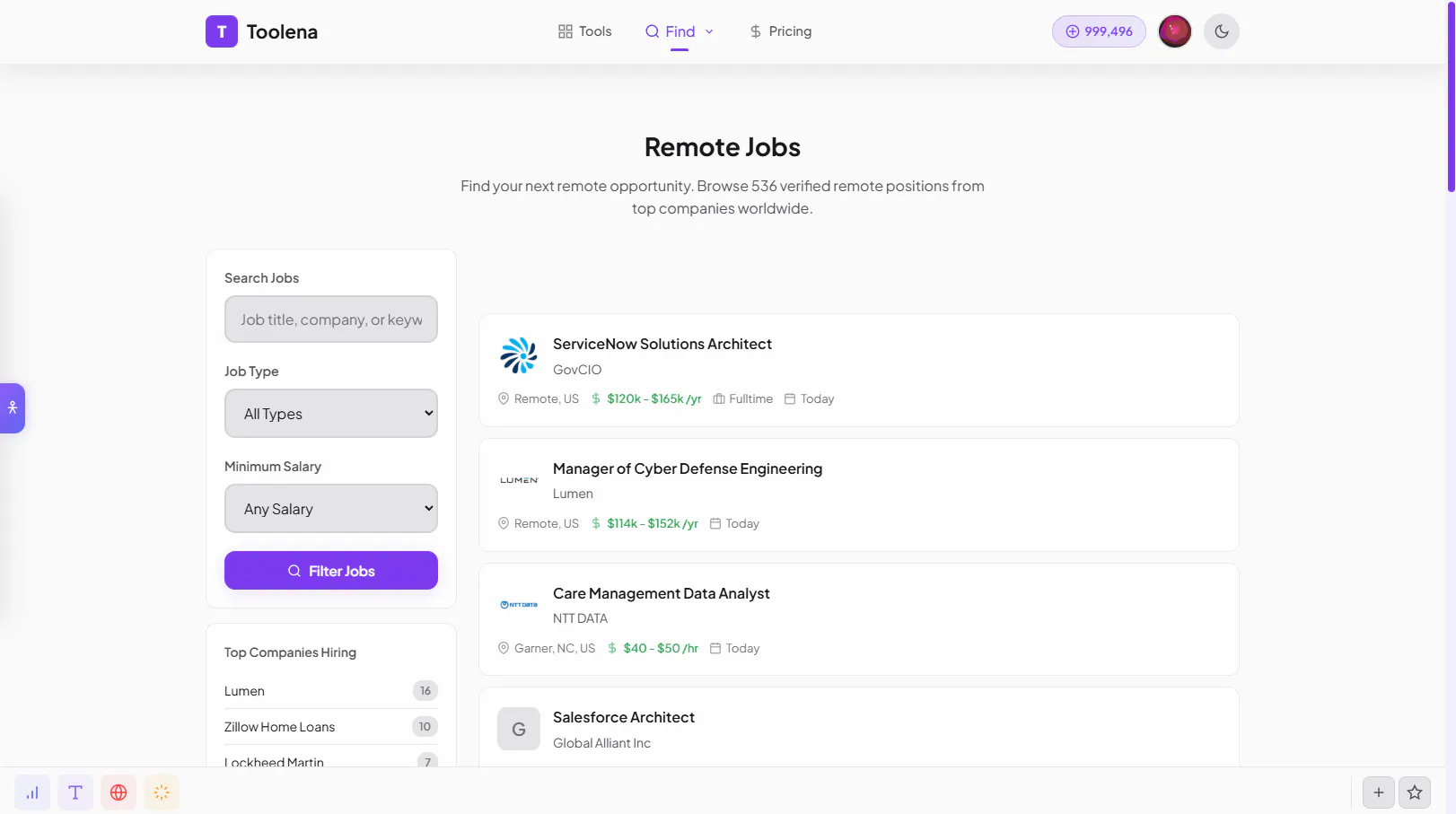Image resolution: width=1456 pixels, height=814 pixels.
Task: Go to the Pricing page
Action: [x=780, y=31]
